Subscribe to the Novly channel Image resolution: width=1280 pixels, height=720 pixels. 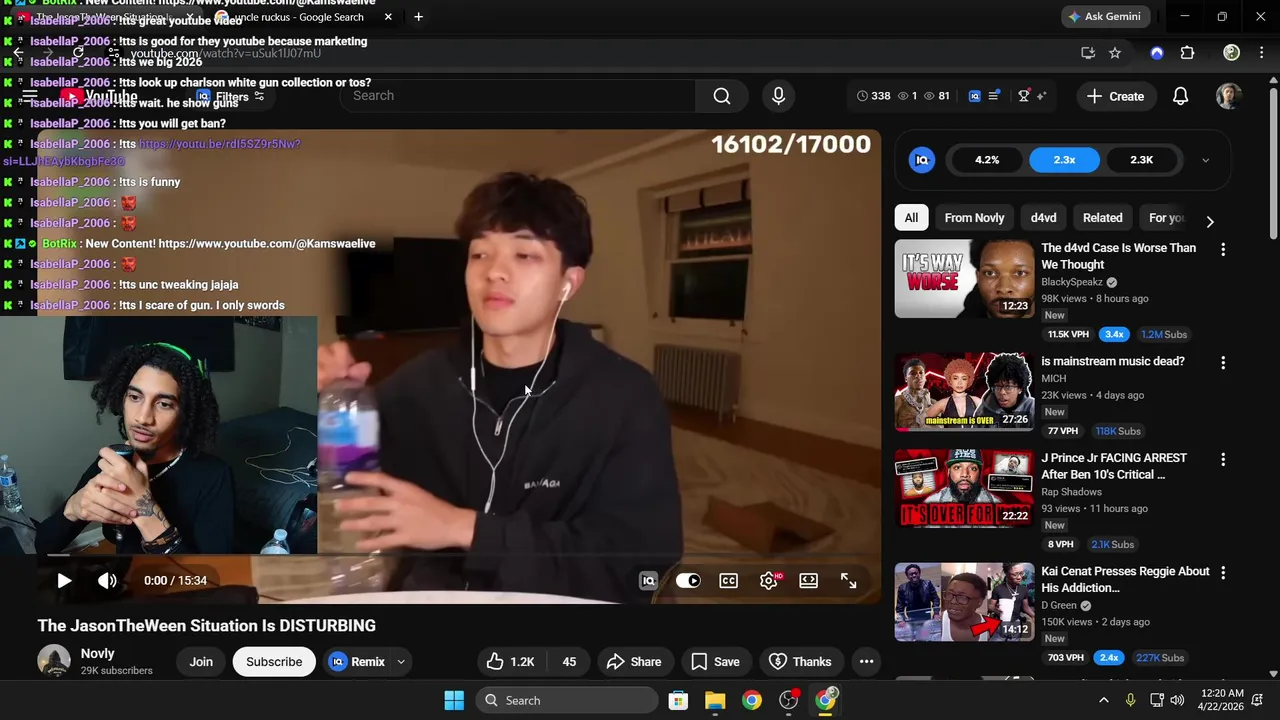tap(274, 661)
